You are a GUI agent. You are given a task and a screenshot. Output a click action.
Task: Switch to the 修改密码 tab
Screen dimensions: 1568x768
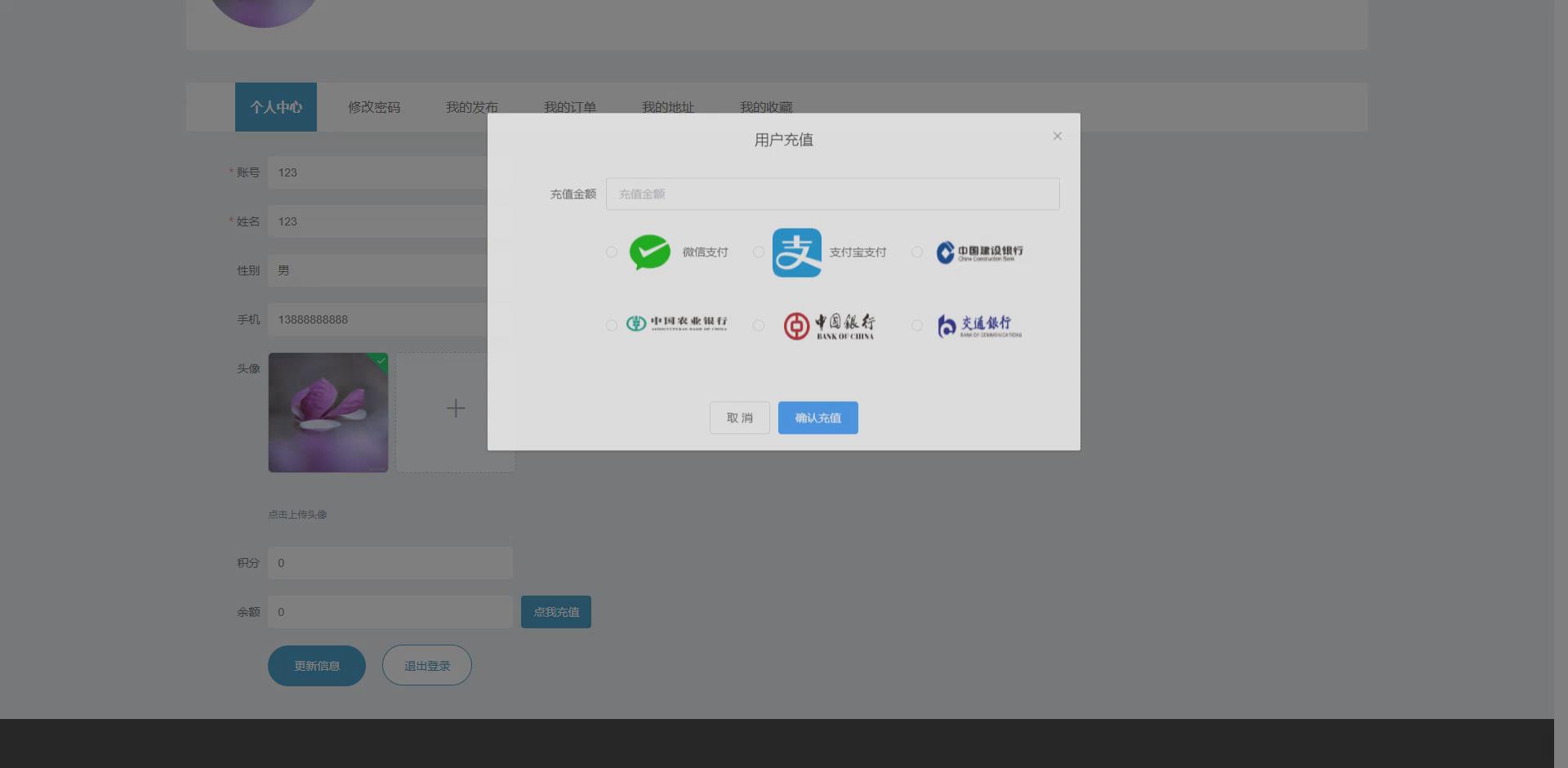374,107
